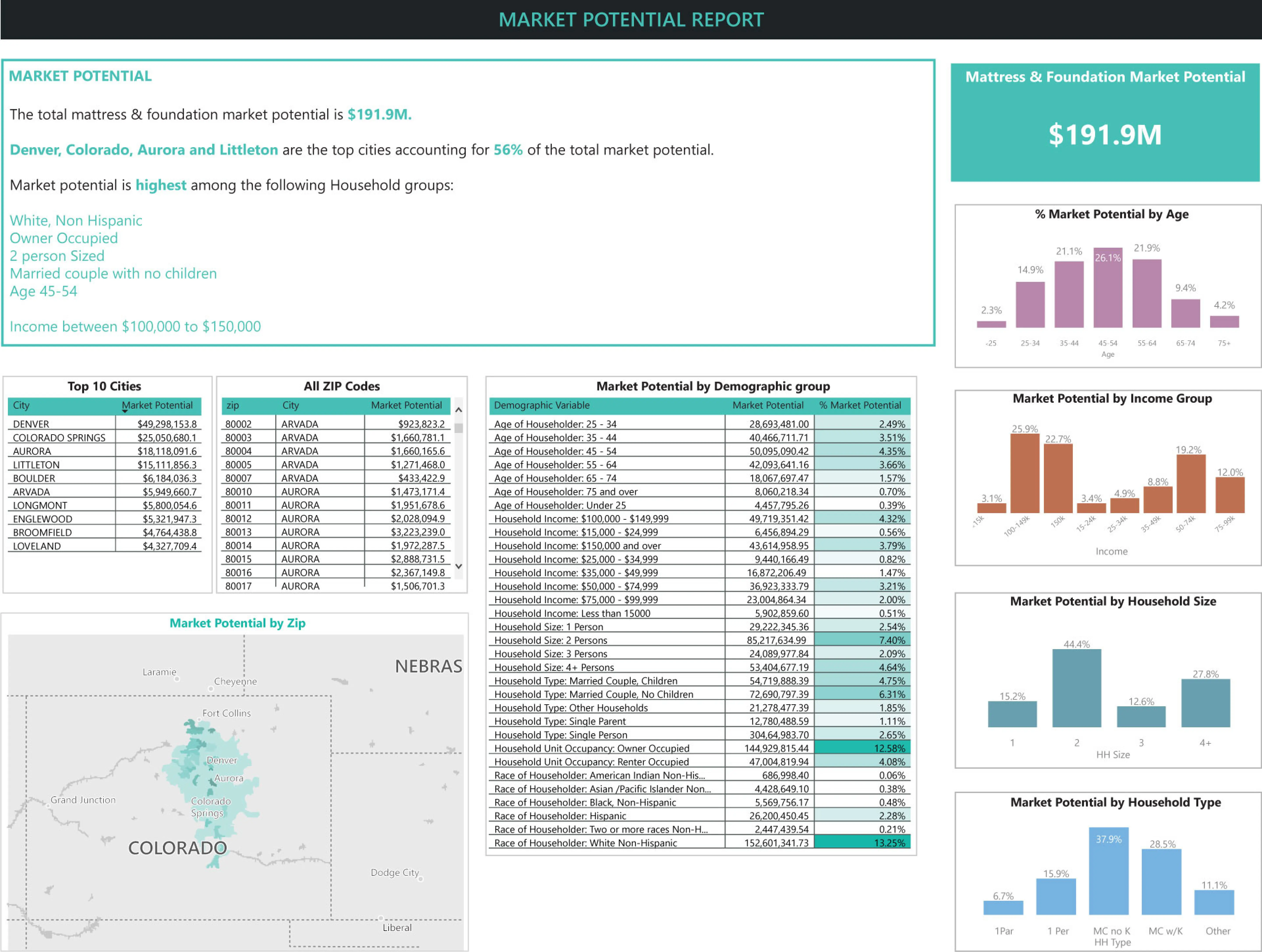Select the DENVER row in Top 10 Cities
1262x952 pixels.
(x=104, y=424)
